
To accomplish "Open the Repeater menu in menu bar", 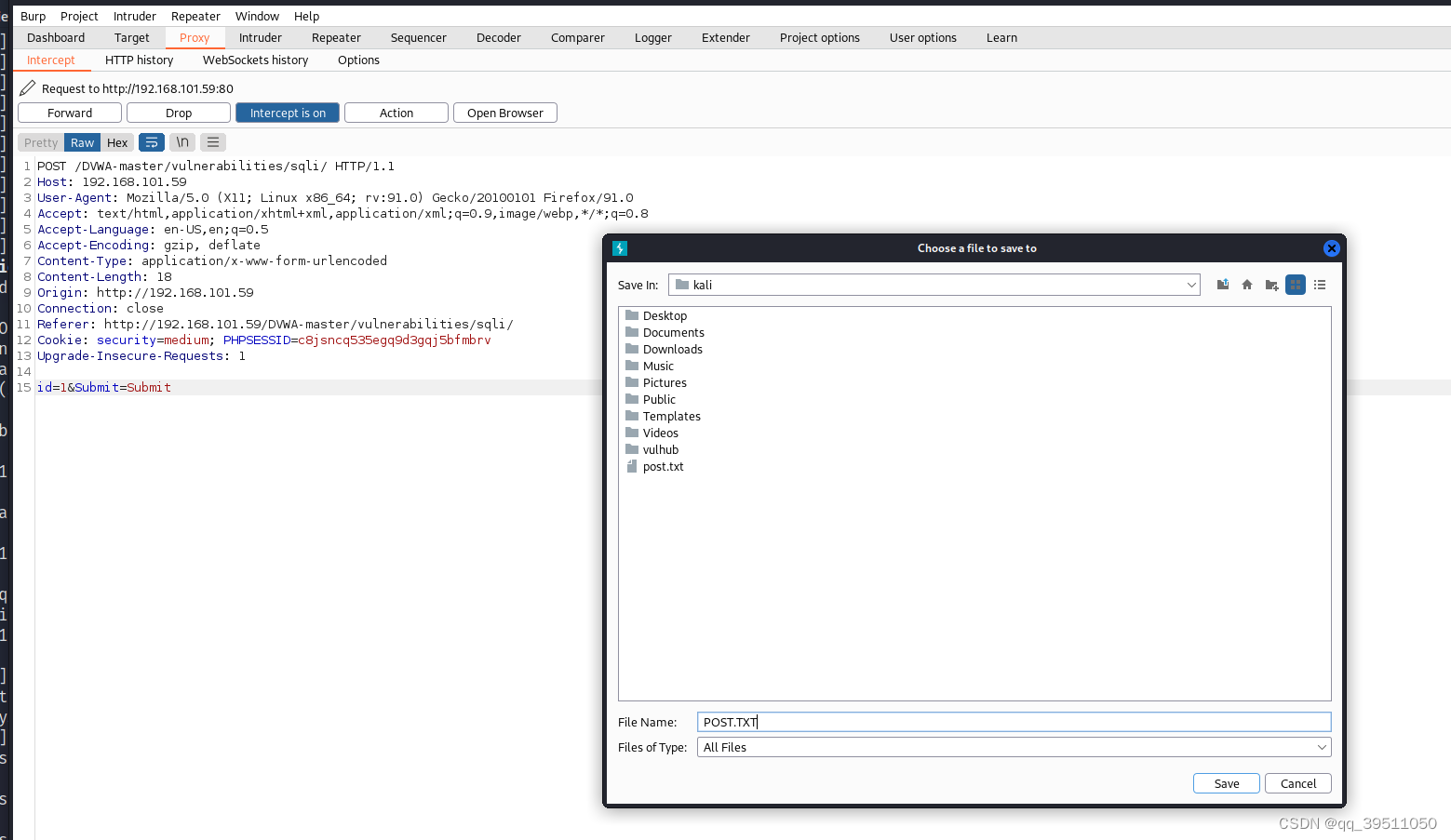I will pyautogui.click(x=195, y=16).
